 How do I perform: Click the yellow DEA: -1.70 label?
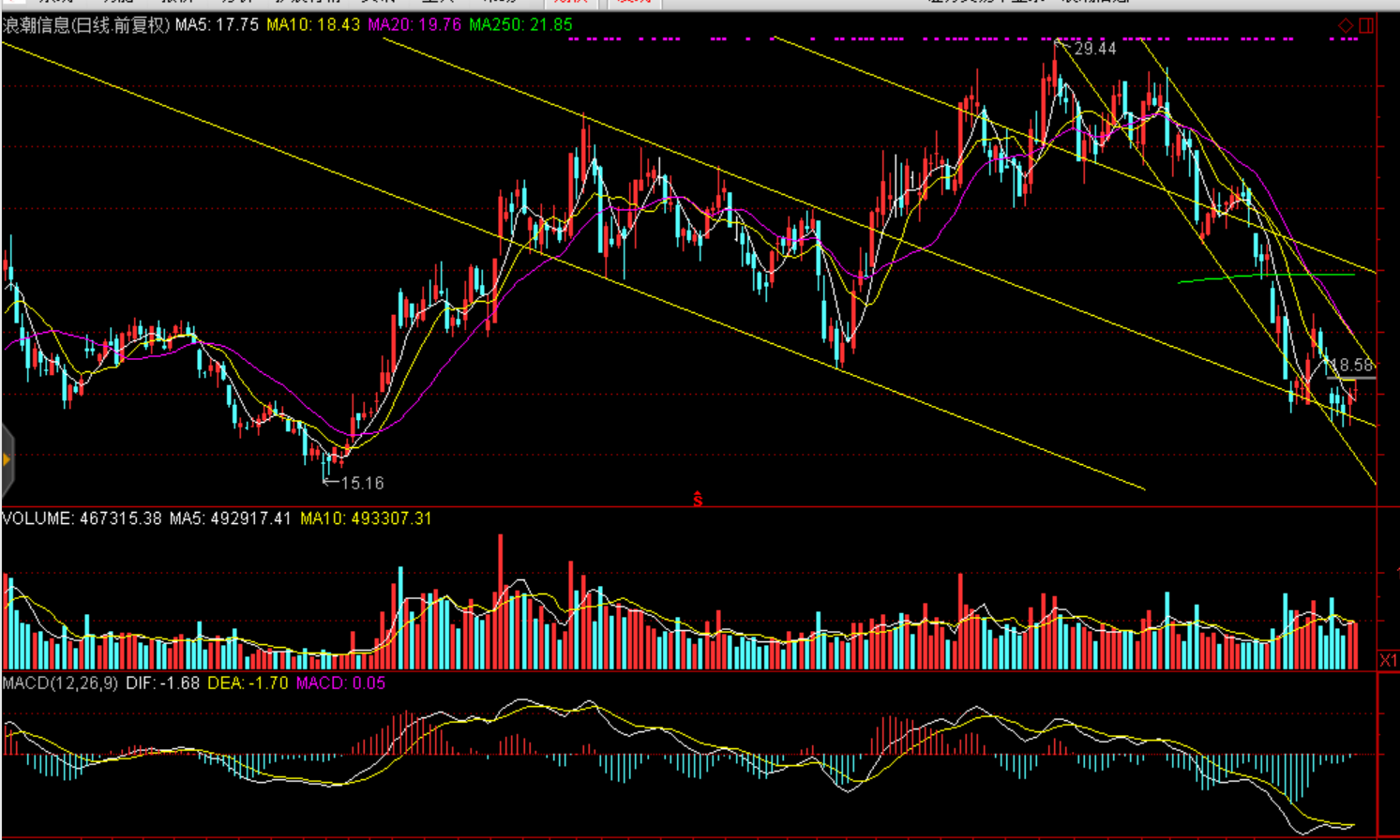(248, 683)
